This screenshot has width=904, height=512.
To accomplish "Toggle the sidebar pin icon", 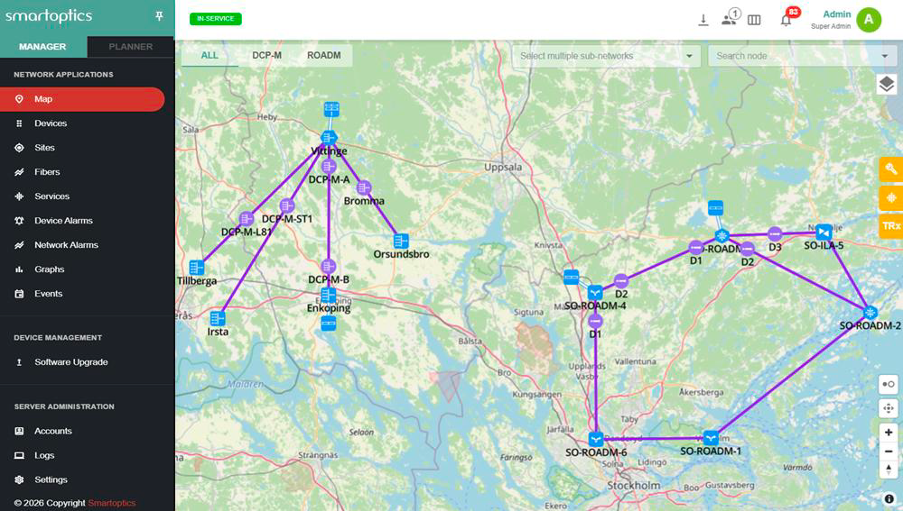I will [x=158, y=16].
